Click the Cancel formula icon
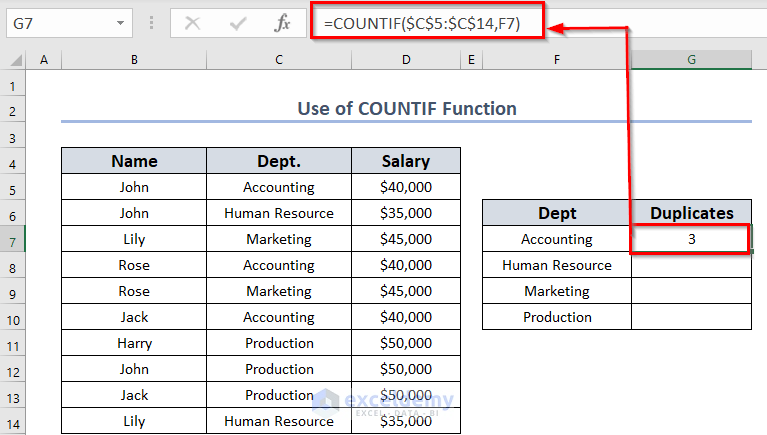 pyautogui.click(x=192, y=22)
